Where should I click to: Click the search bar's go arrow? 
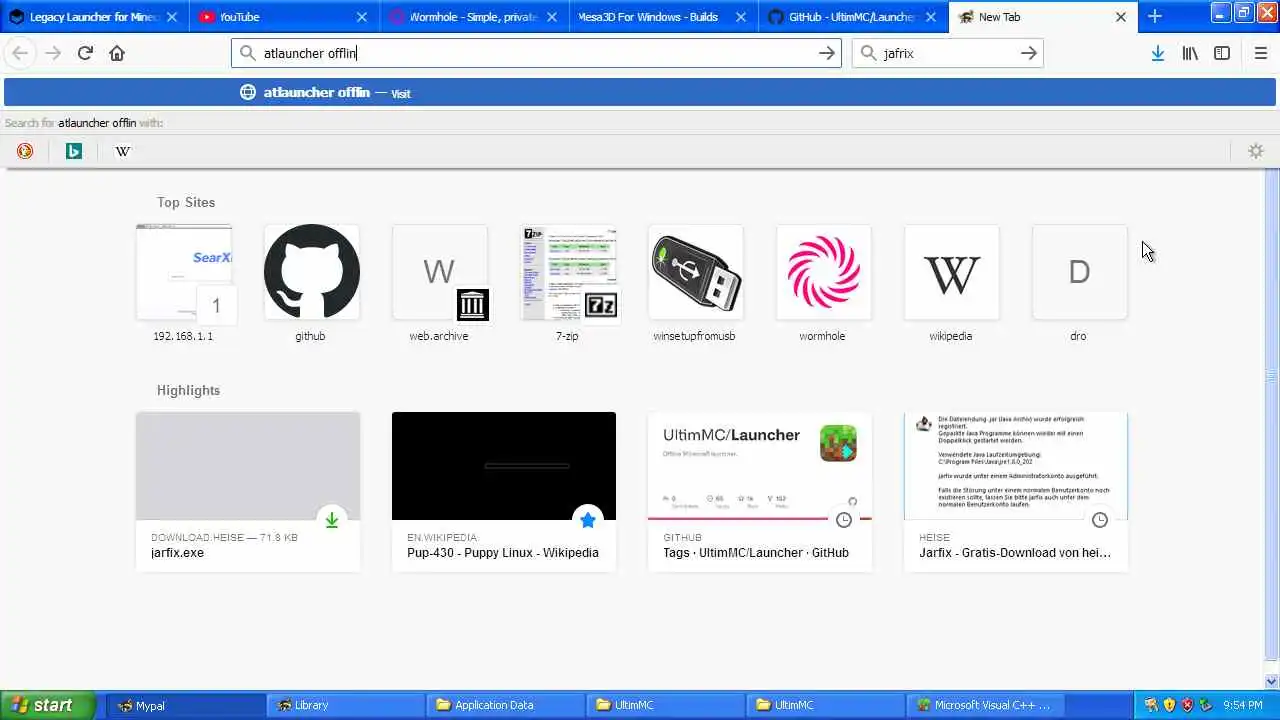pos(1029,53)
